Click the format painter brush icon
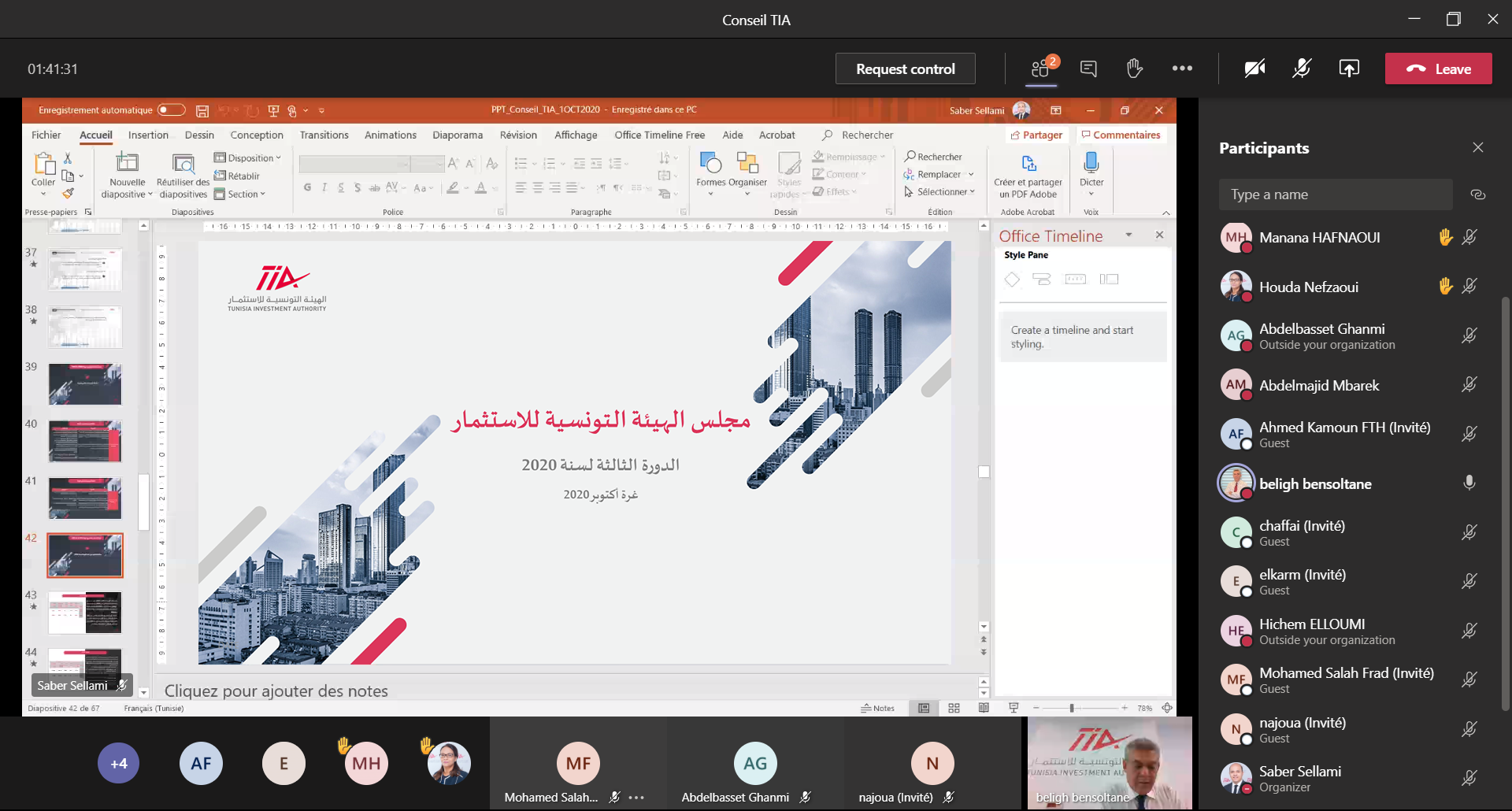The width and height of the screenshot is (1512, 811). [x=69, y=193]
